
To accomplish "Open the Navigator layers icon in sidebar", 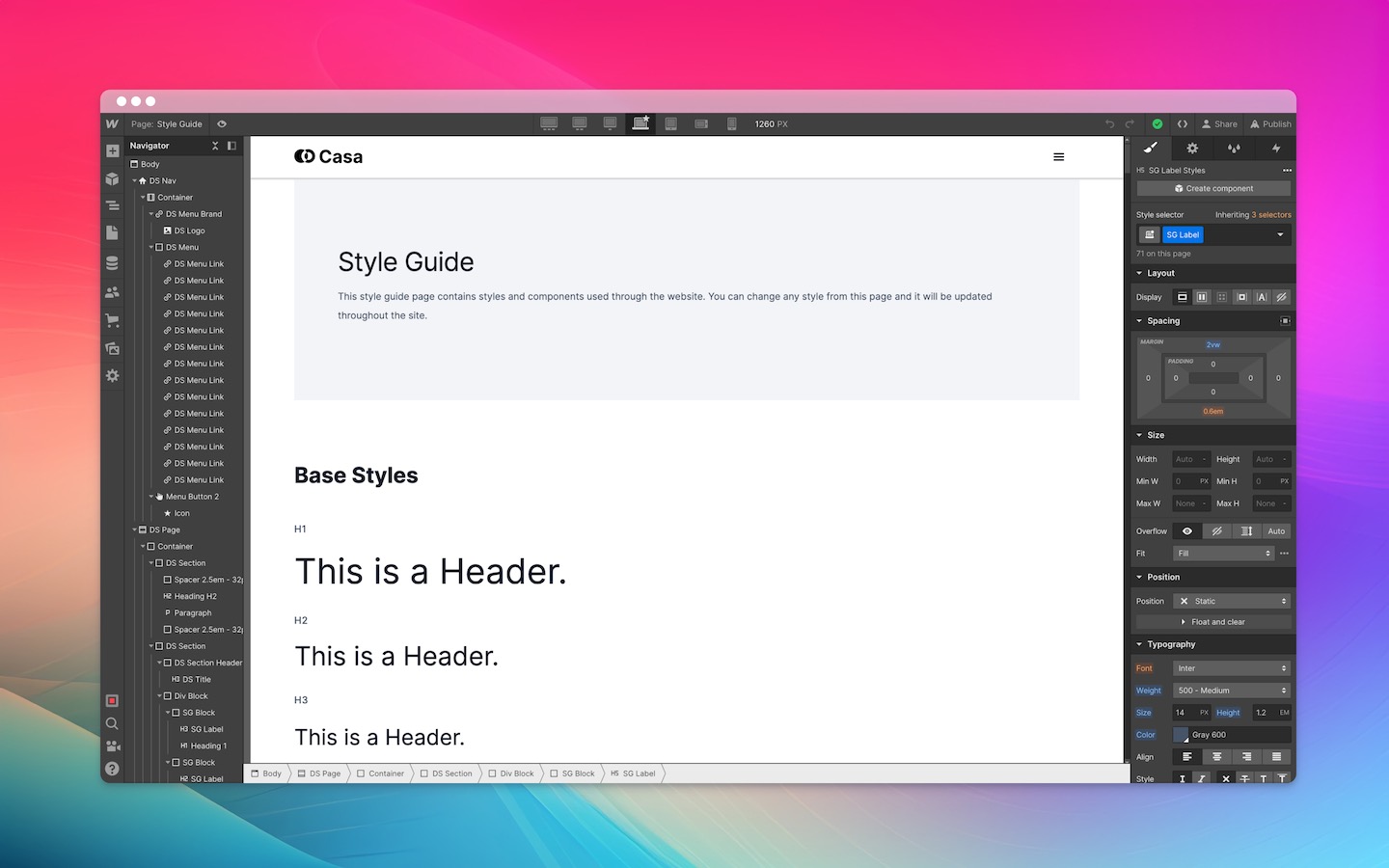I will 112,205.
